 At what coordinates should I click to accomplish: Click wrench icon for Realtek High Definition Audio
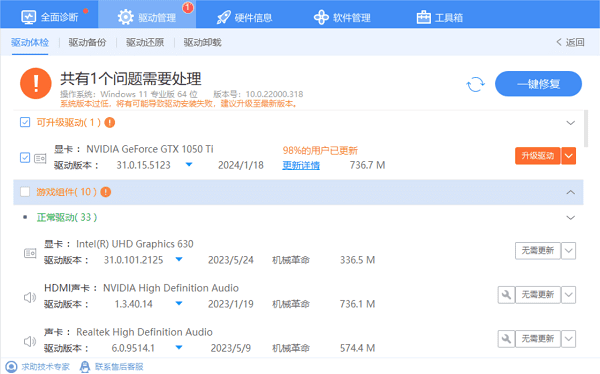(x=506, y=339)
